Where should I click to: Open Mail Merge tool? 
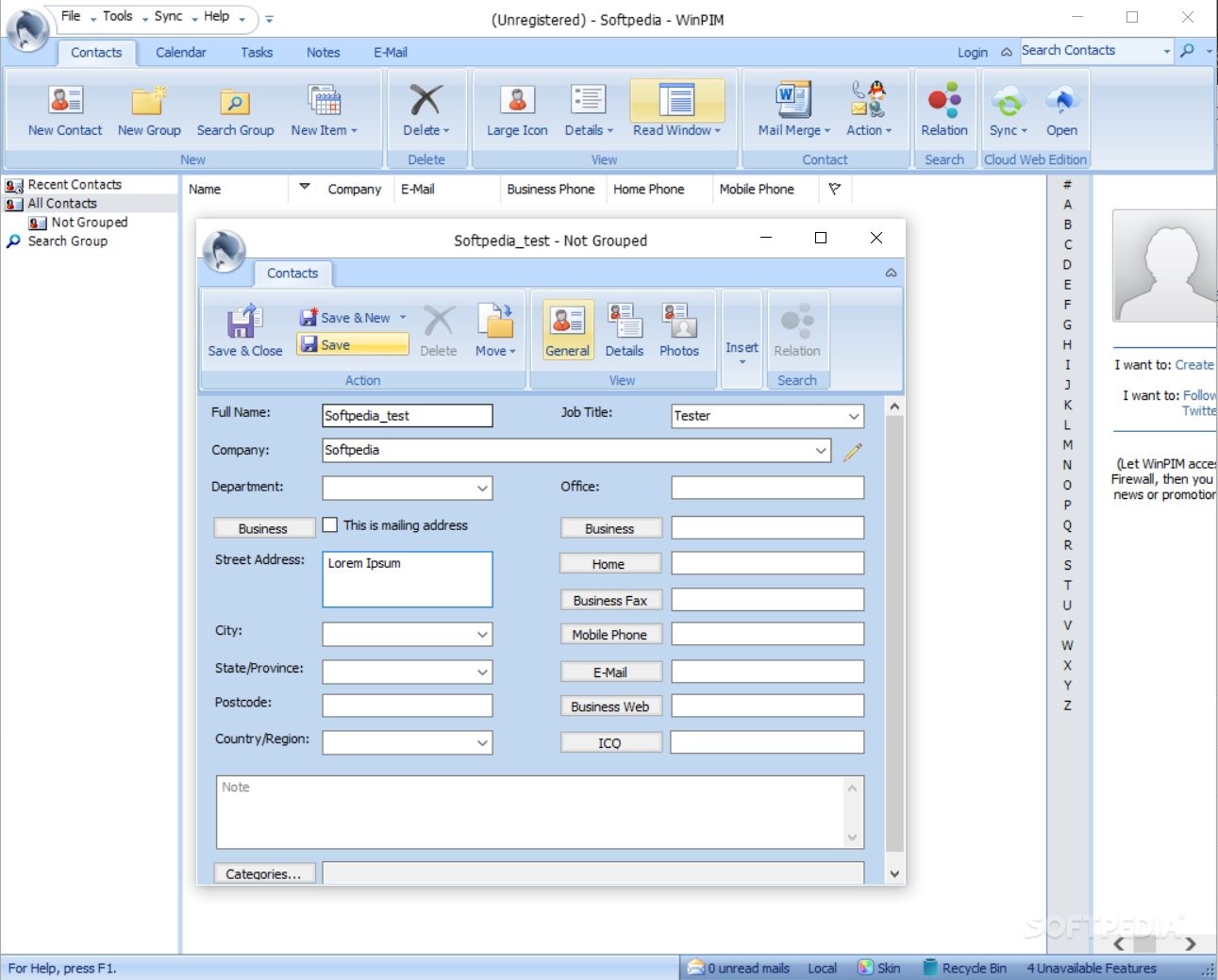click(x=793, y=111)
